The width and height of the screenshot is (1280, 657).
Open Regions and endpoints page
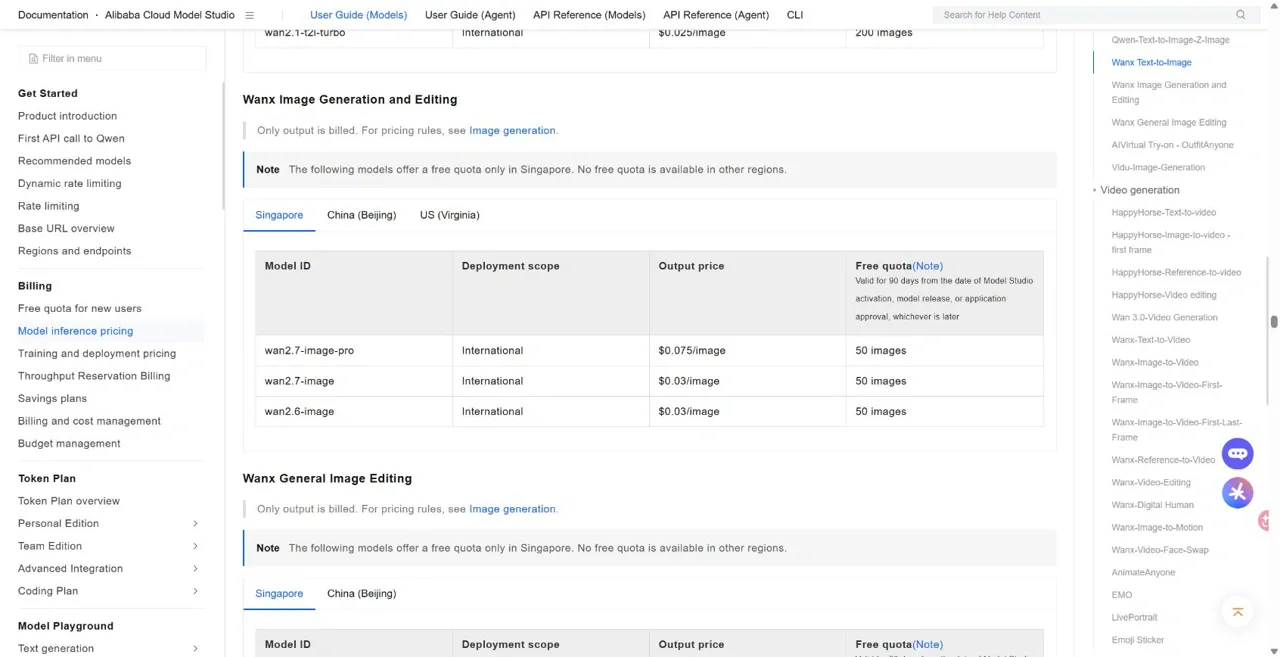point(74,251)
